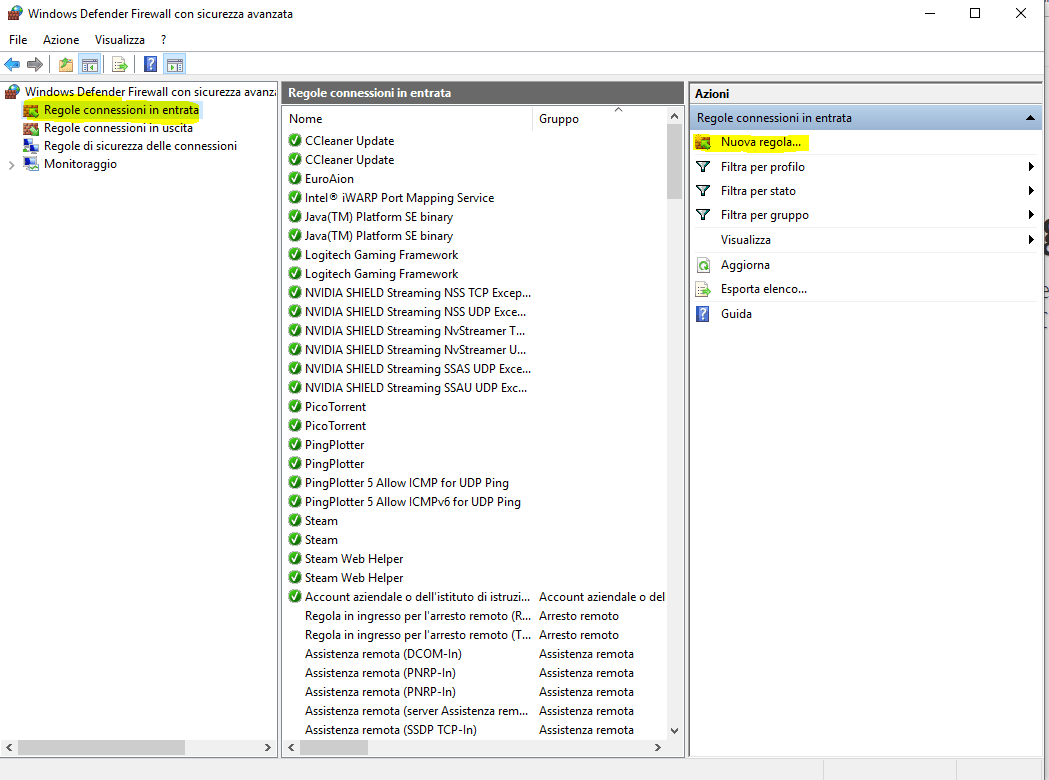Select Regole connessioni in uscita

click(118, 128)
